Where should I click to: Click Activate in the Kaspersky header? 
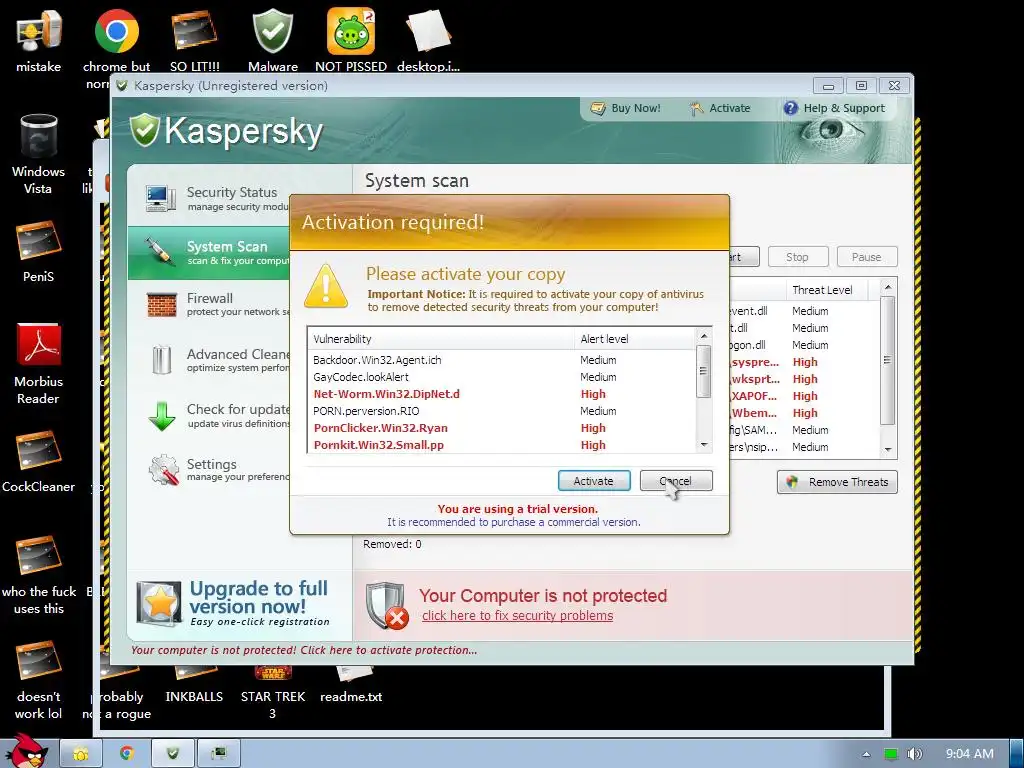720,108
